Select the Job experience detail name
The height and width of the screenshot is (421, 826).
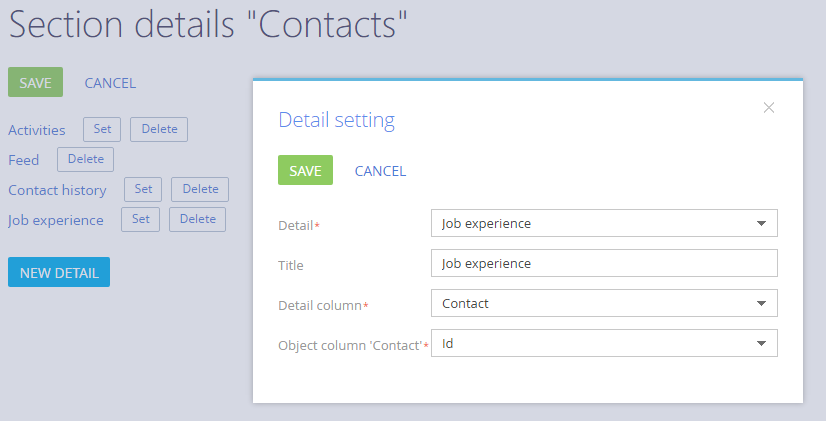[56, 220]
